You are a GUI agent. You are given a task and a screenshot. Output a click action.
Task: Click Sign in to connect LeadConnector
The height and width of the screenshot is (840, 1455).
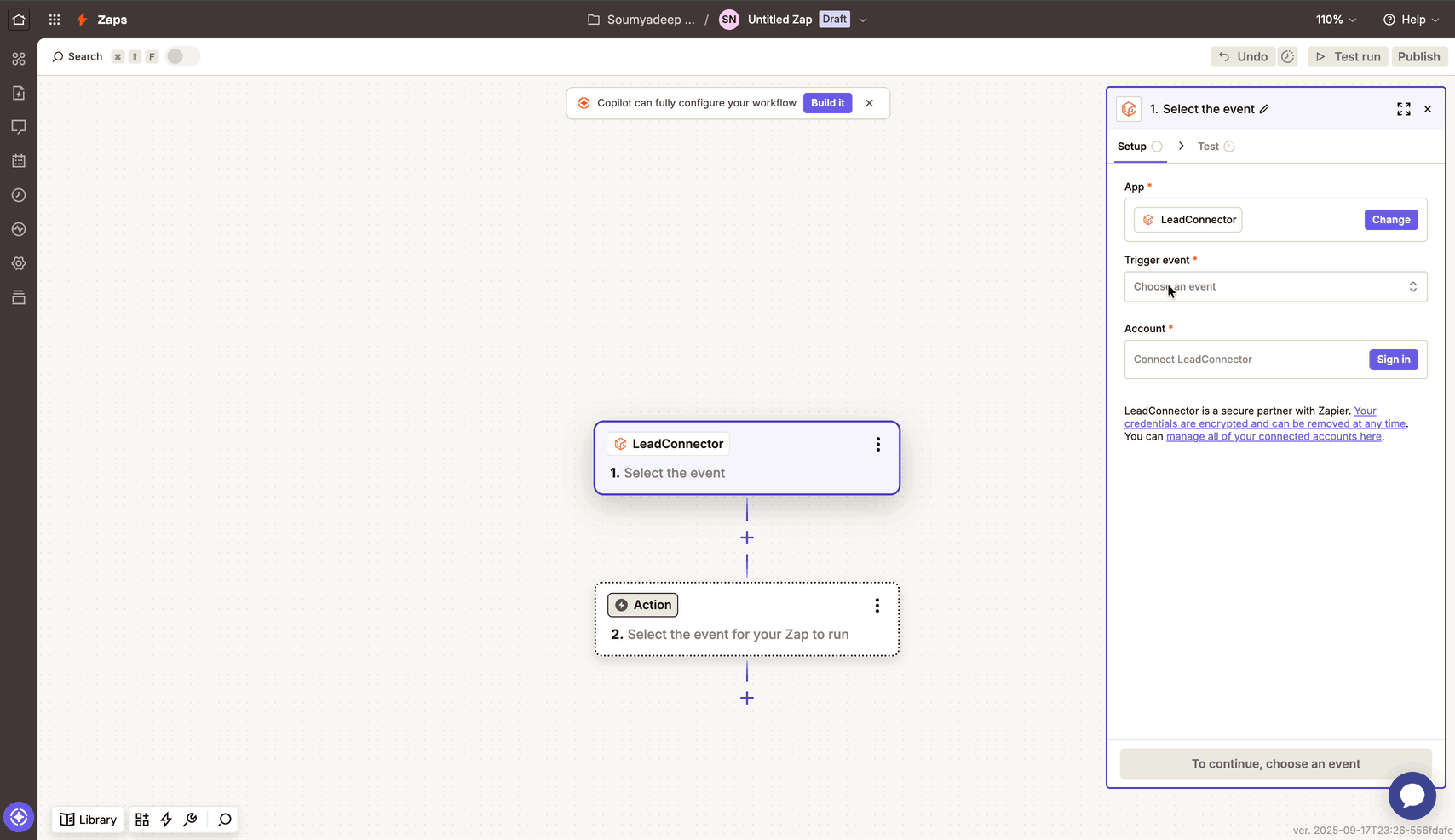1393,360
